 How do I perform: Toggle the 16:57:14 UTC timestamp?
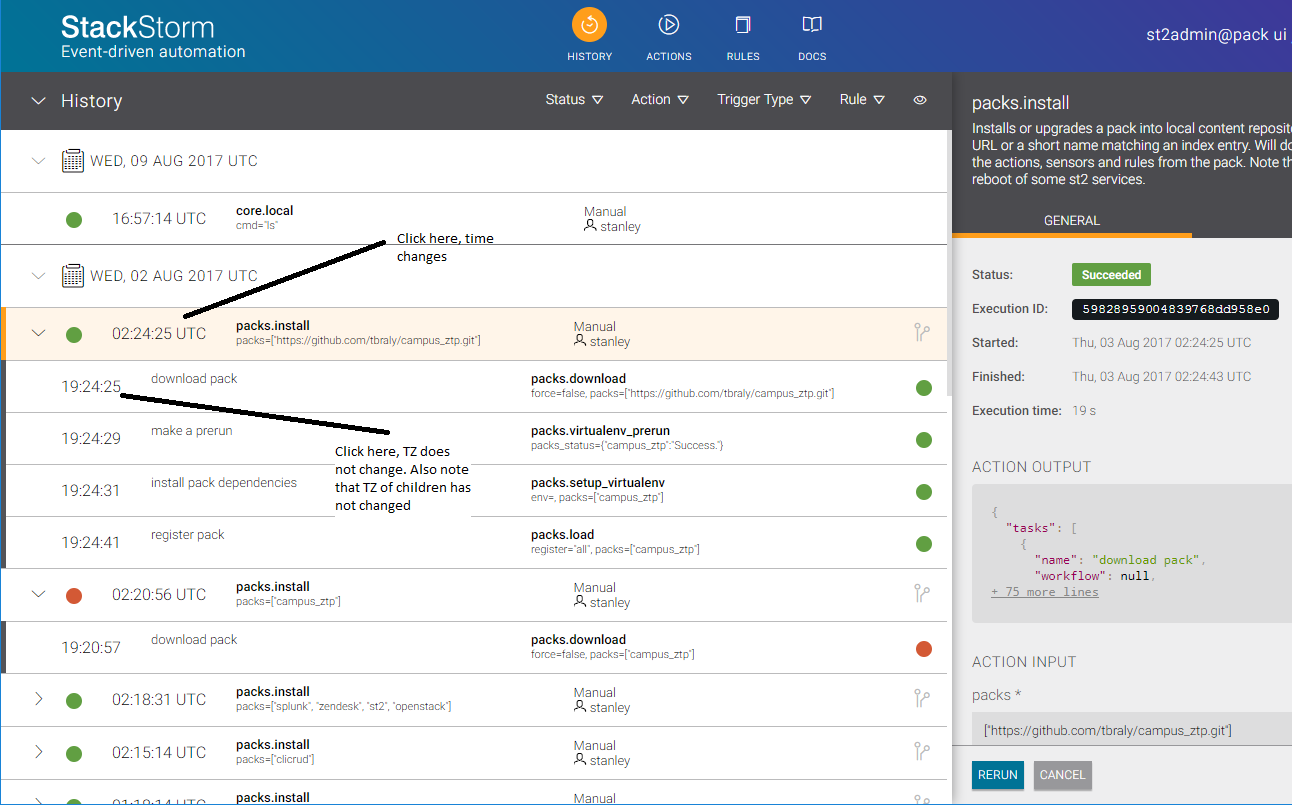click(x=159, y=219)
